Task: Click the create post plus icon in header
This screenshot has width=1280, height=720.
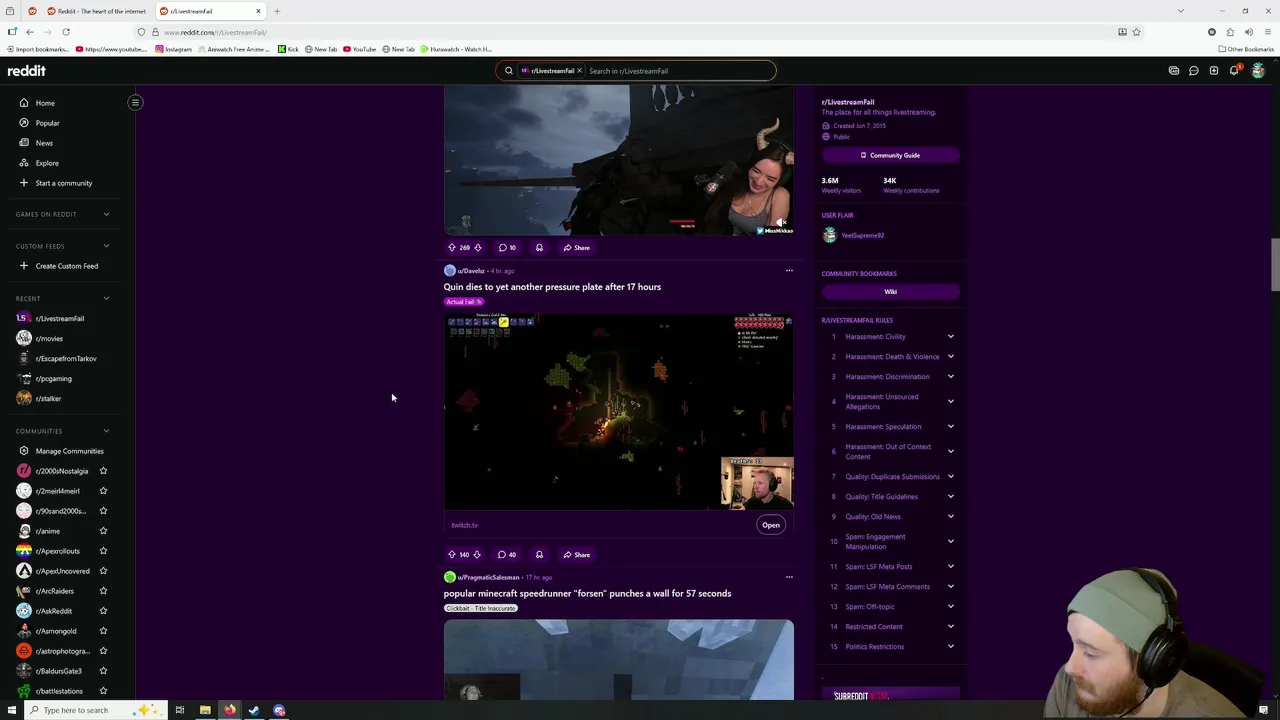Action: point(1214,71)
